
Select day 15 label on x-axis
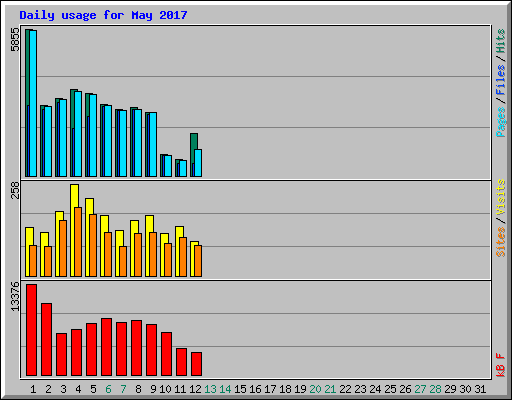[240, 389]
